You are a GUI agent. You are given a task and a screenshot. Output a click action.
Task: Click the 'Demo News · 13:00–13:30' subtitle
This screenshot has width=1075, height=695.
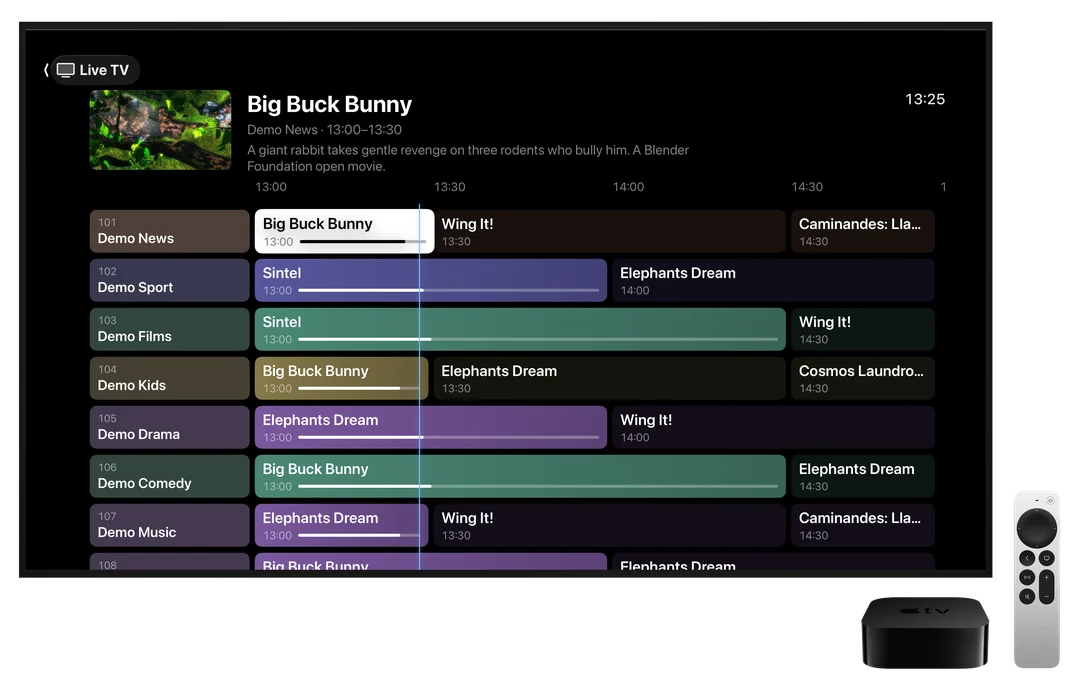coord(324,130)
